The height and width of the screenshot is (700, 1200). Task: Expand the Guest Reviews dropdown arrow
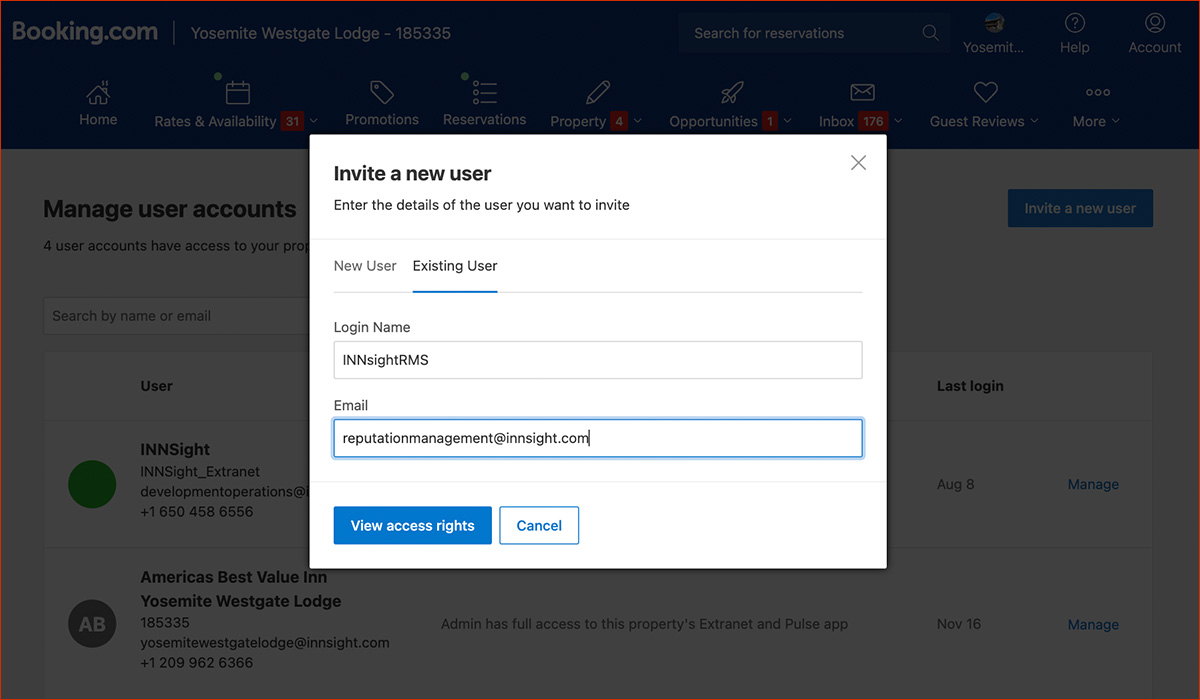click(1034, 122)
